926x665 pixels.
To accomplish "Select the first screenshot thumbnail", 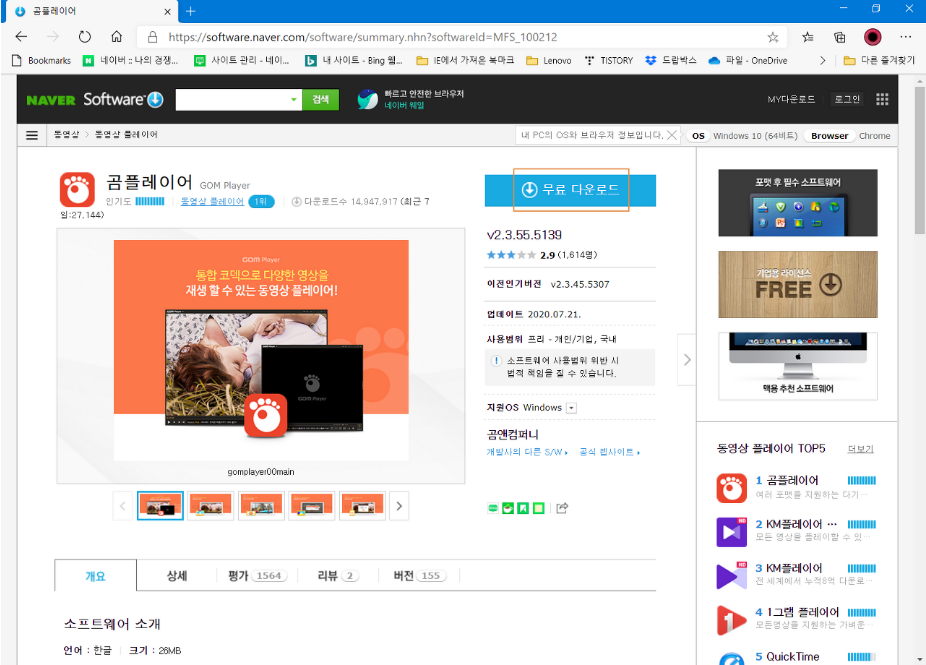I will [x=160, y=506].
